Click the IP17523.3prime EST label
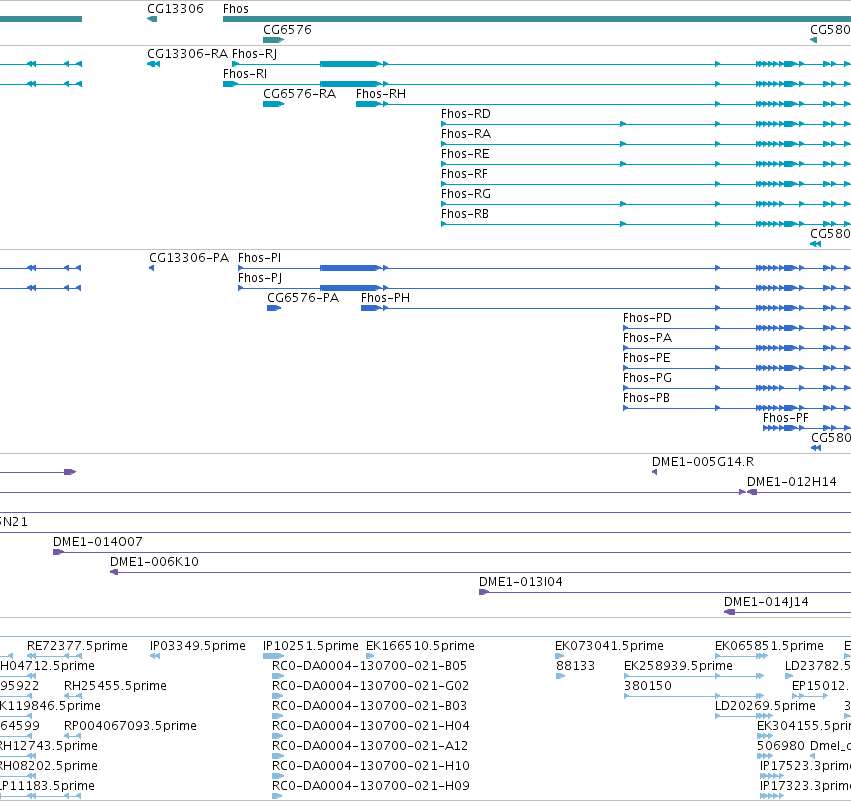Screen dimensions: 851x801 coord(805,767)
